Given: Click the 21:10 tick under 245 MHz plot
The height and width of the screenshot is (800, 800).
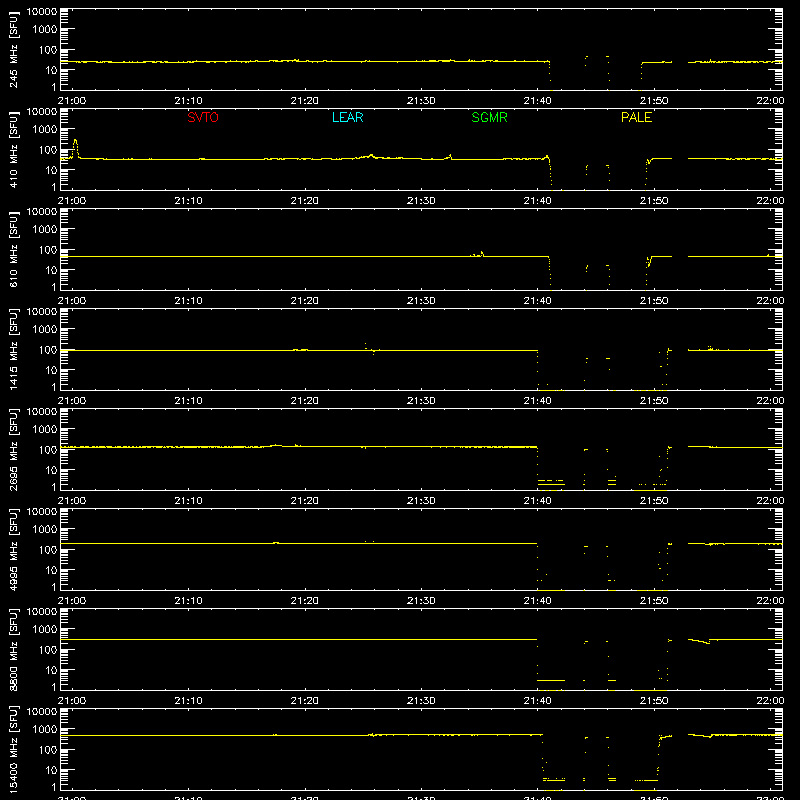Looking at the screenshot, I should [188, 101].
